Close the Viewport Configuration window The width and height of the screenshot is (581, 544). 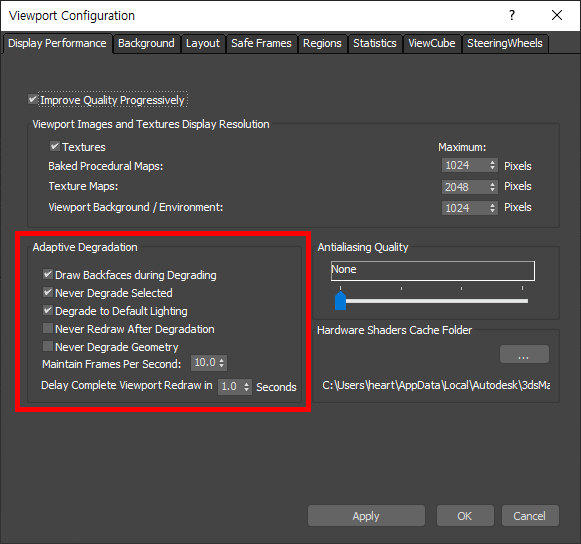[557, 15]
